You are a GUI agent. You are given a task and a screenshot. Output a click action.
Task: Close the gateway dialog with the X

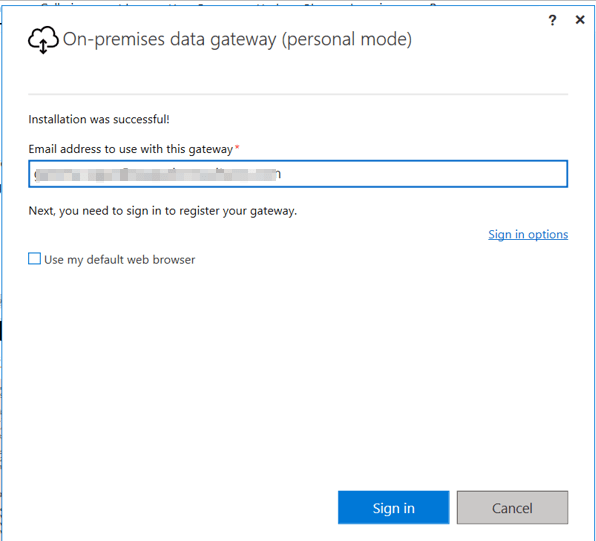pyautogui.click(x=580, y=19)
